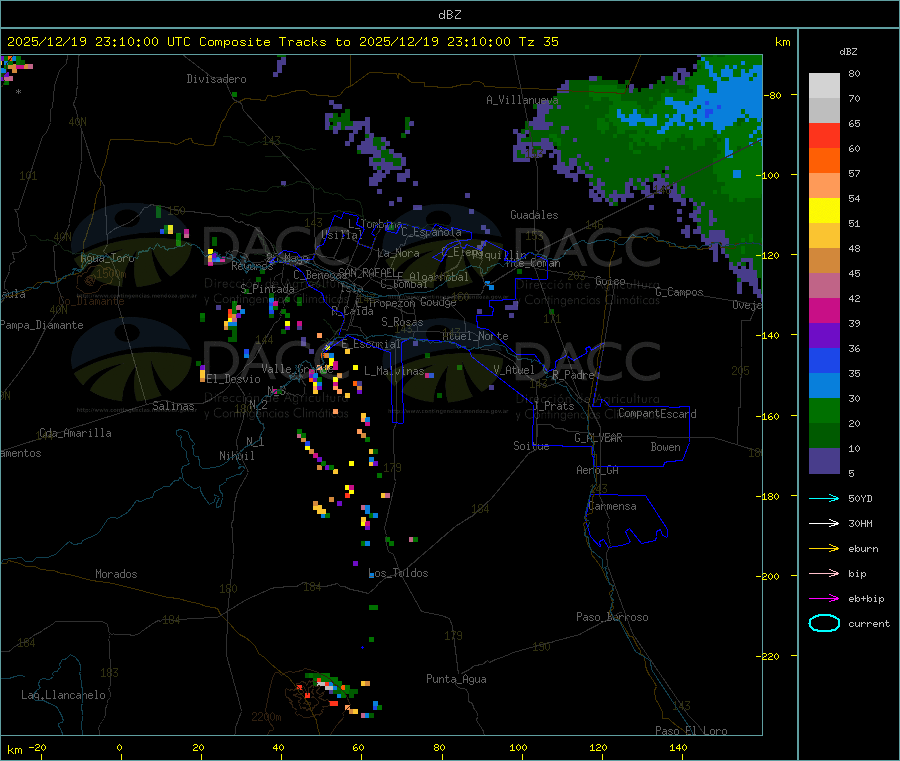The height and width of the screenshot is (761, 900).
Task: Pick the slate purple 5-10 dBZ swatch
Action: click(x=824, y=461)
